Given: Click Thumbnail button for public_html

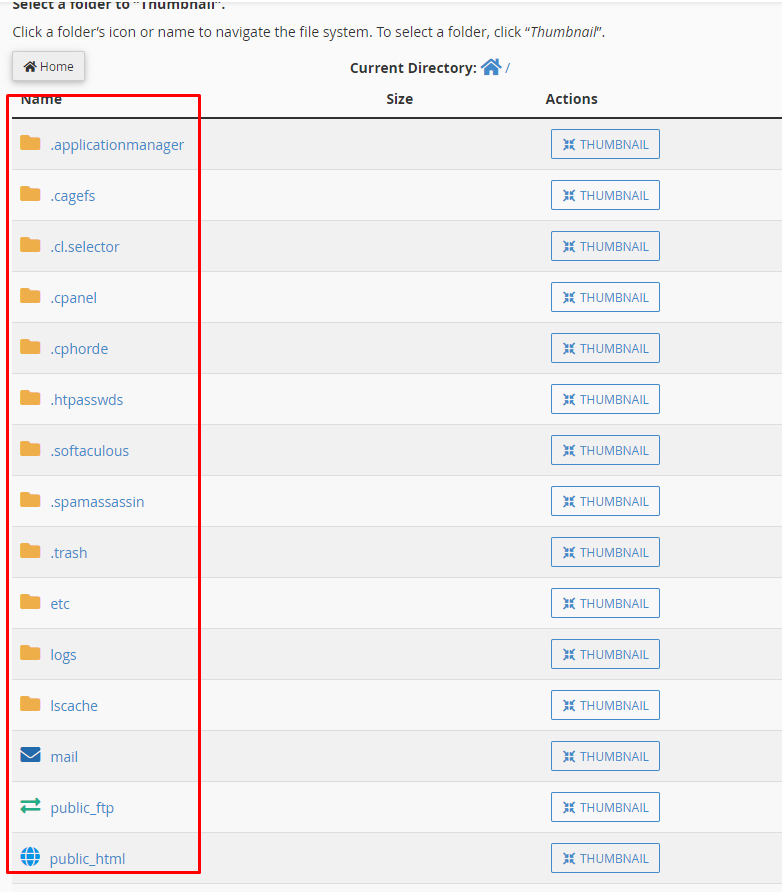Looking at the screenshot, I should point(605,858).
